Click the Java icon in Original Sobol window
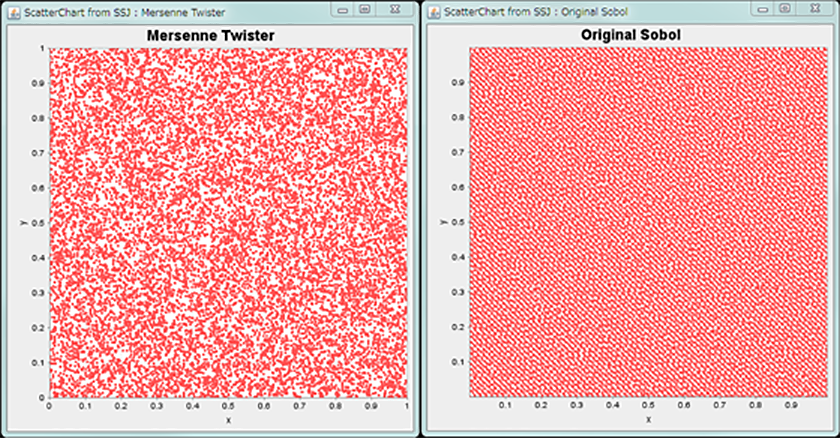840x438 pixels. (x=434, y=10)
